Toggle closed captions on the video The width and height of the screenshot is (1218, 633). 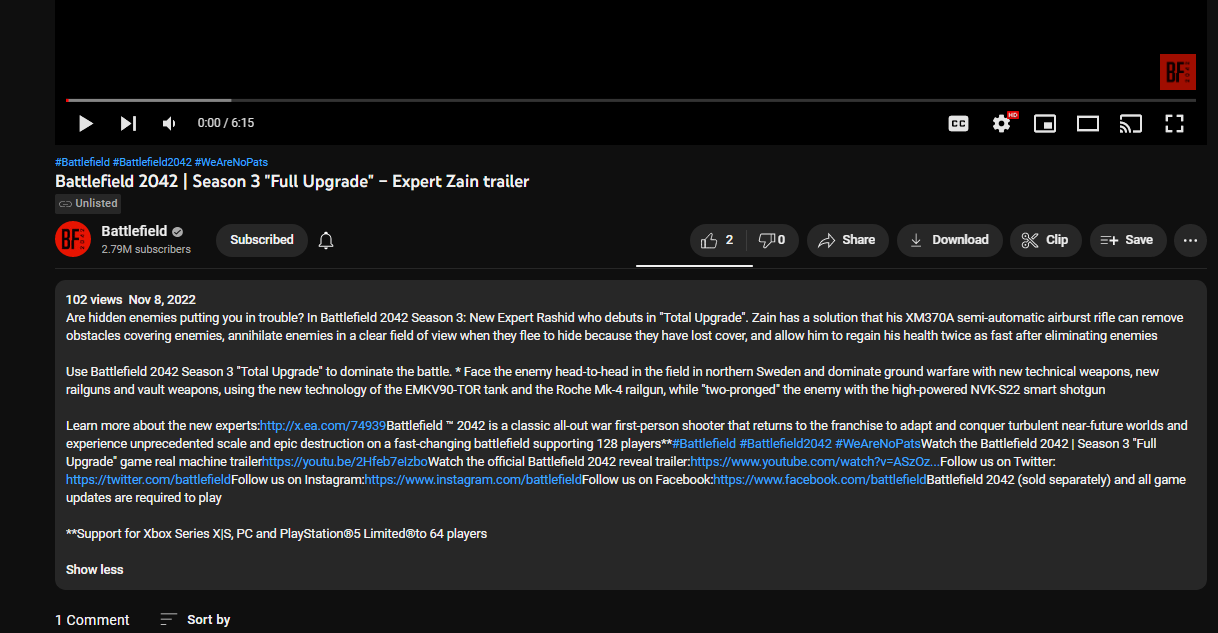pos(958,123)
